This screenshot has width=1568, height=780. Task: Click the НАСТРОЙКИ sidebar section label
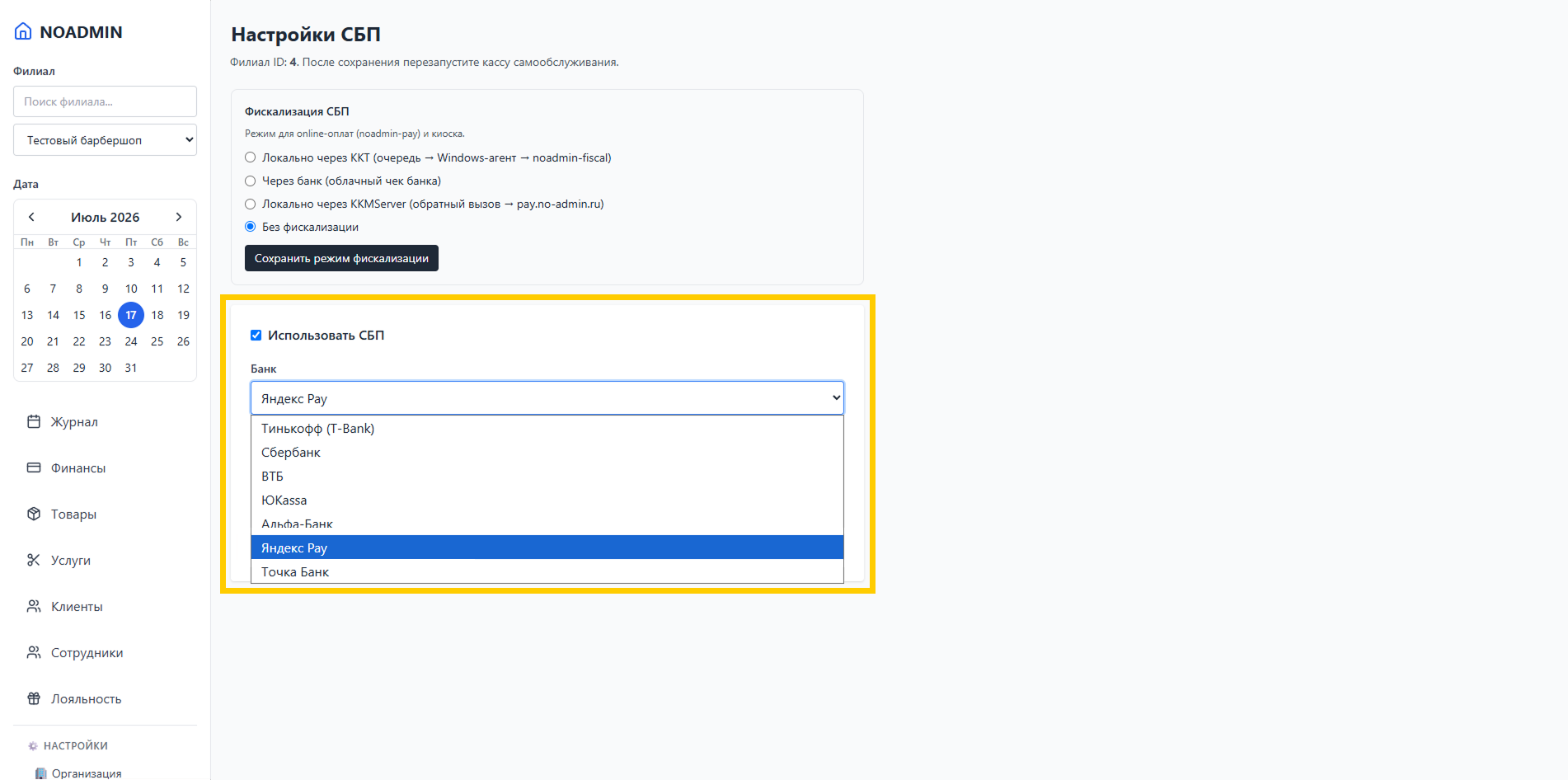pyautogui.click(x=76, y=745)
